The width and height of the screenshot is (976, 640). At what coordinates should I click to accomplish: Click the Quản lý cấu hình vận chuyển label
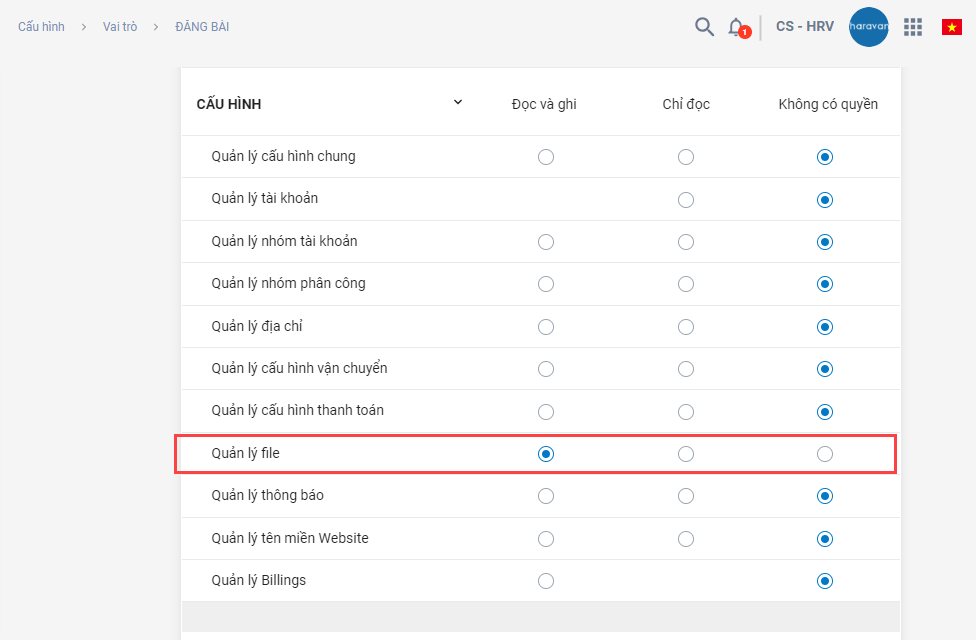299,368
